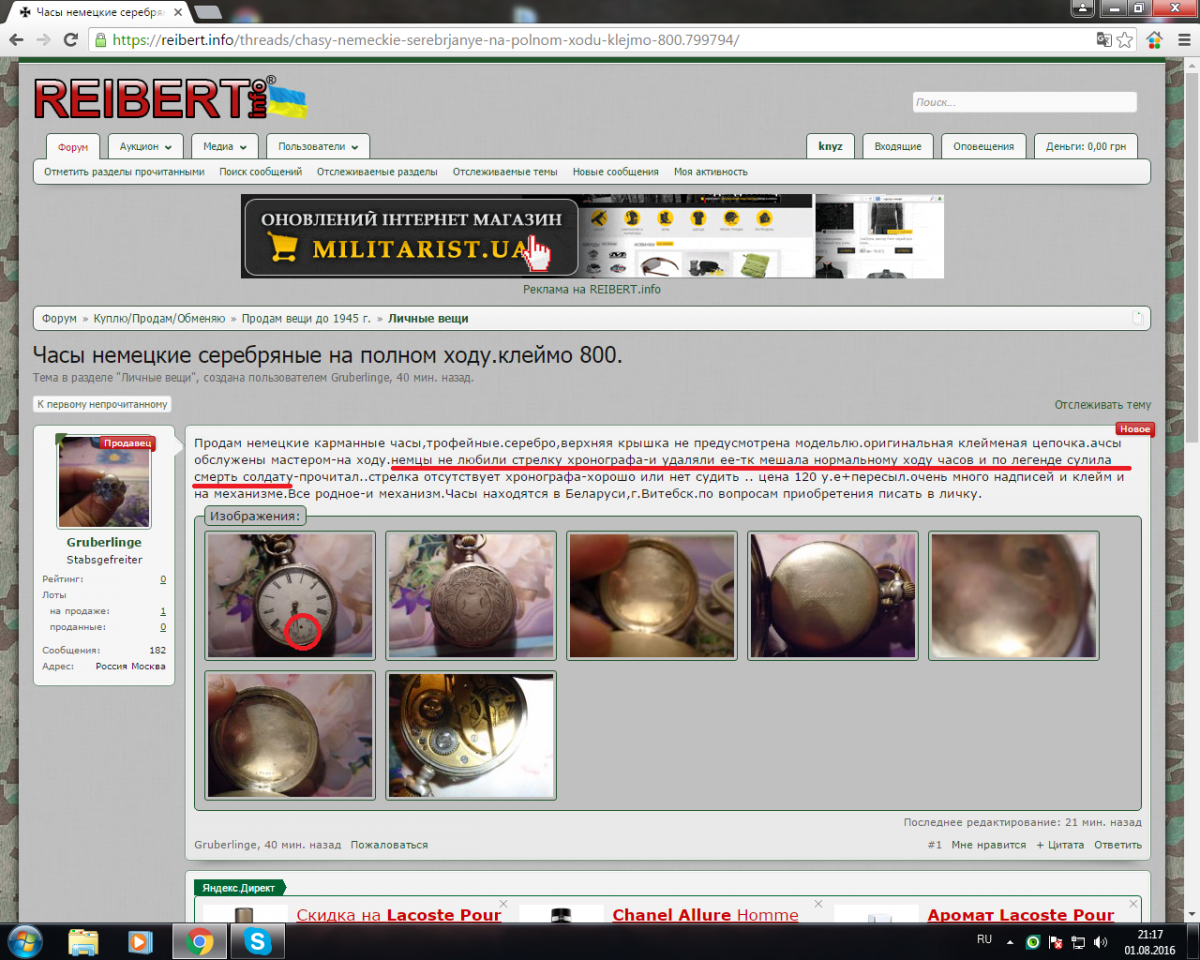
Task: Go back with browser back arrow
Action: pos(17,40)
